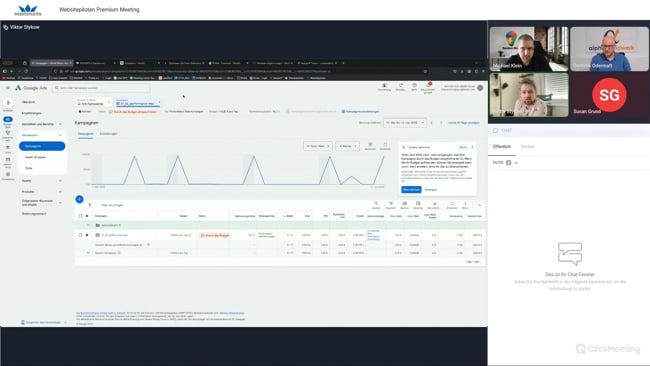Image resolution: width=650 pixels, height=366 pixels.
Task: Switch to the Entwürfe tab
Action: (x=109, y=134)
